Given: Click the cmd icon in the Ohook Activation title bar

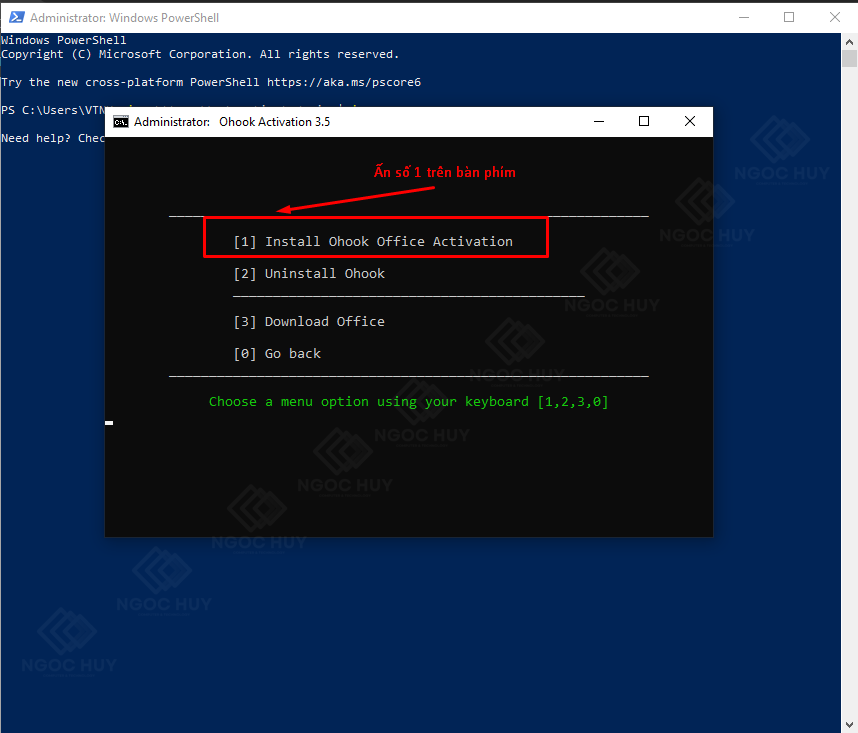Looking at the screenshot, I should [121, 122].
